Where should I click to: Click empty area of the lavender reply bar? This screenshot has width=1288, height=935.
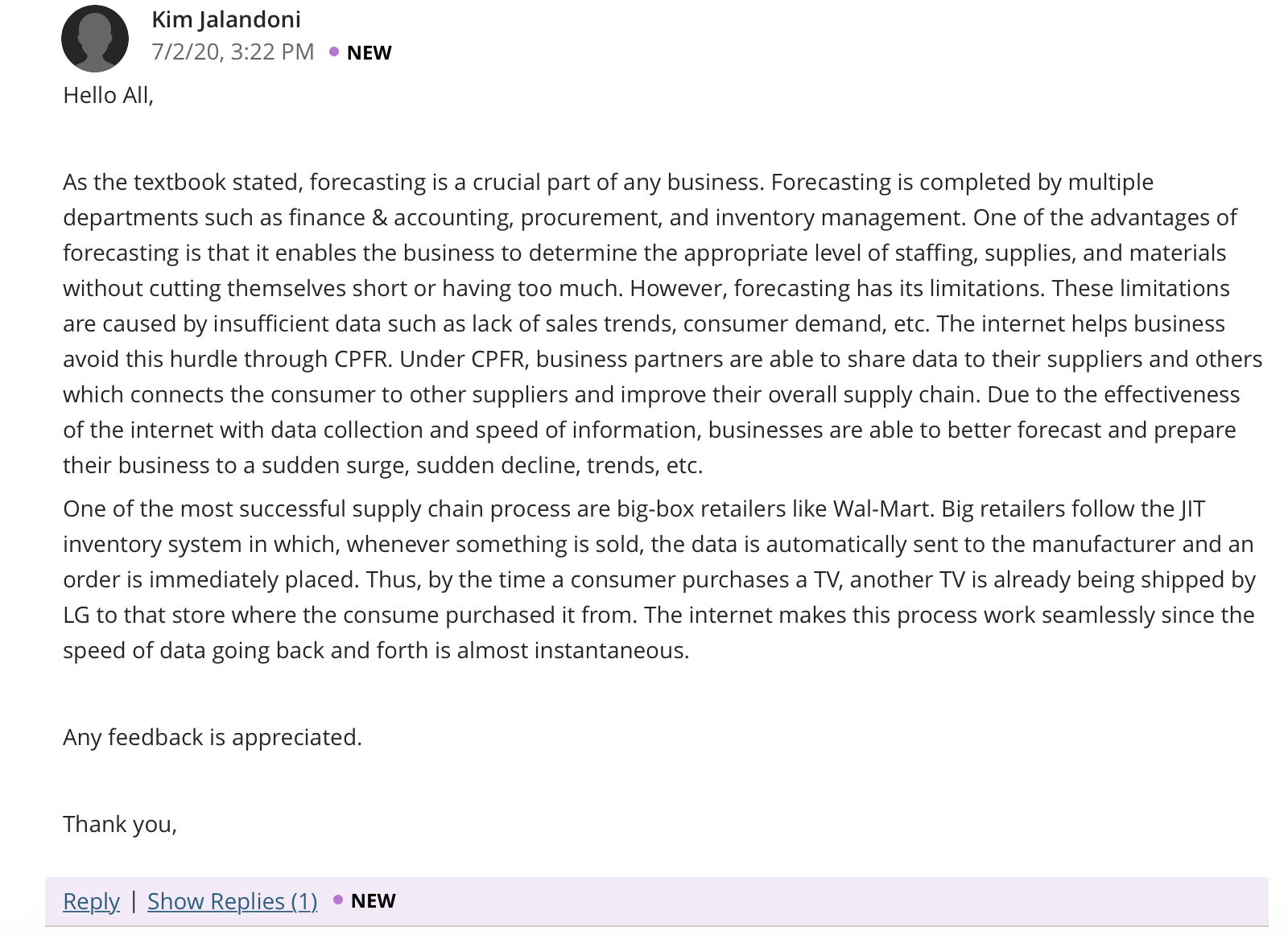pyautogui.click(x=829, y=900)
